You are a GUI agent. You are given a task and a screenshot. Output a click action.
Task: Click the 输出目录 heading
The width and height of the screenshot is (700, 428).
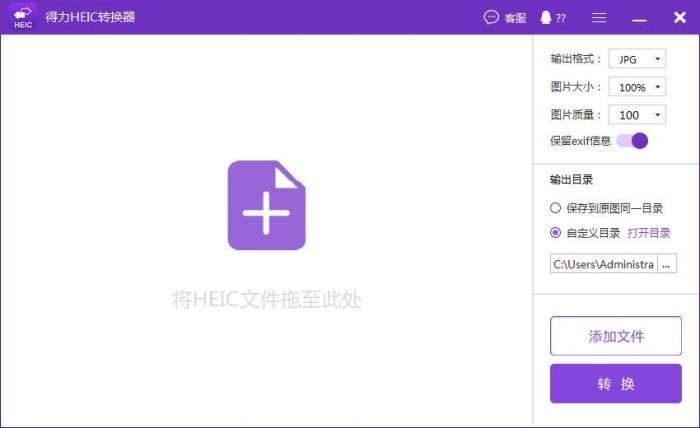coord(571,180)
